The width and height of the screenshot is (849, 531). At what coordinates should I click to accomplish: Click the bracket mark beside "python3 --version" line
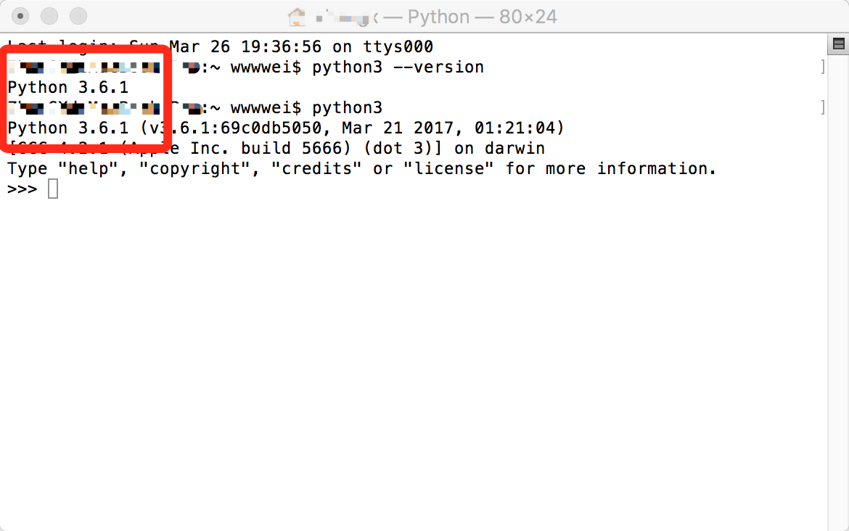pos(822,67)
